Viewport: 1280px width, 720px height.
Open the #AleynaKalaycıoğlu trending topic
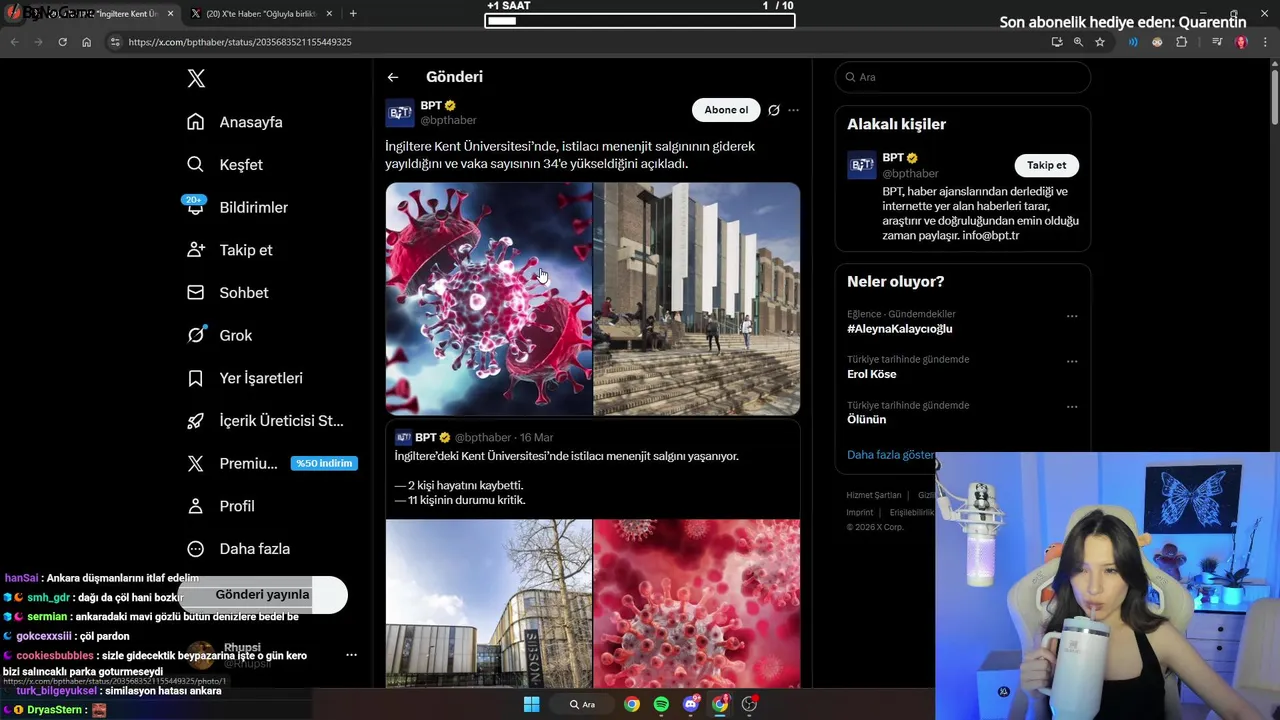pyautogui.click(x=899, y=329)
